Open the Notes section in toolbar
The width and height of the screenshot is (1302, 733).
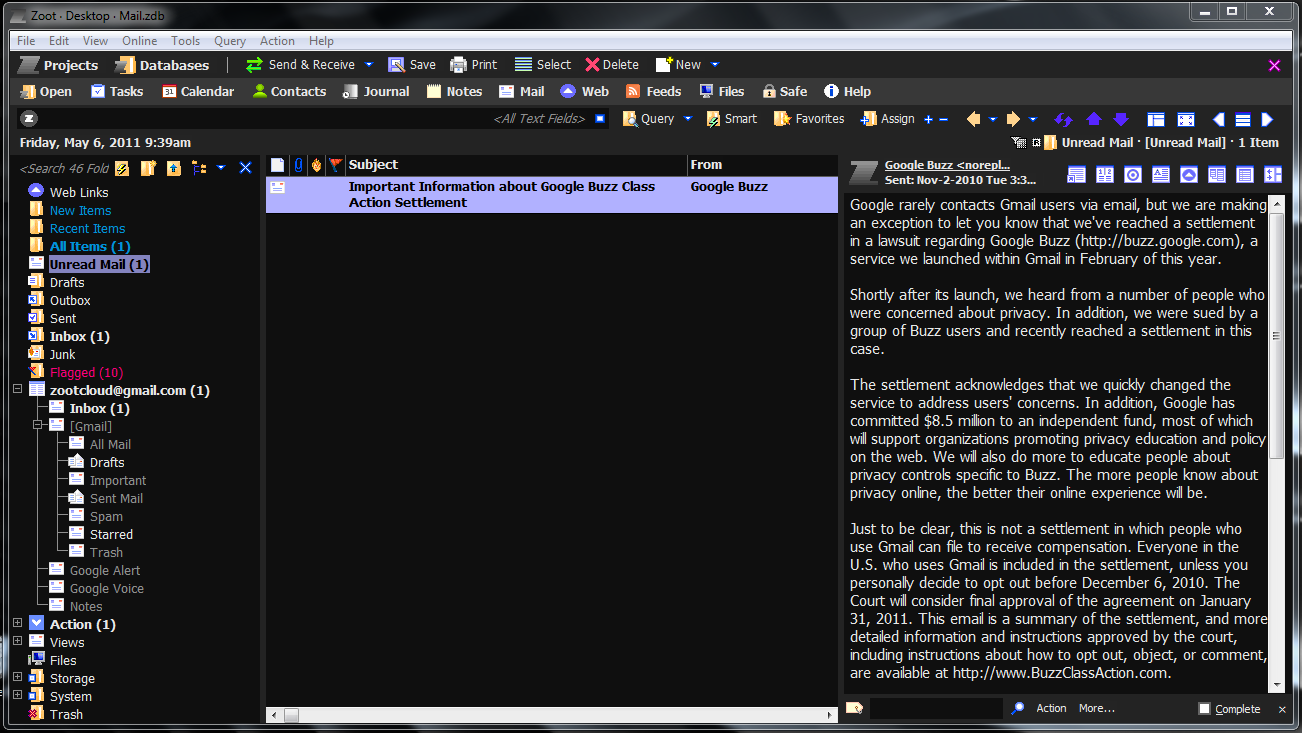pyautogui.click(x=454, y=91)
